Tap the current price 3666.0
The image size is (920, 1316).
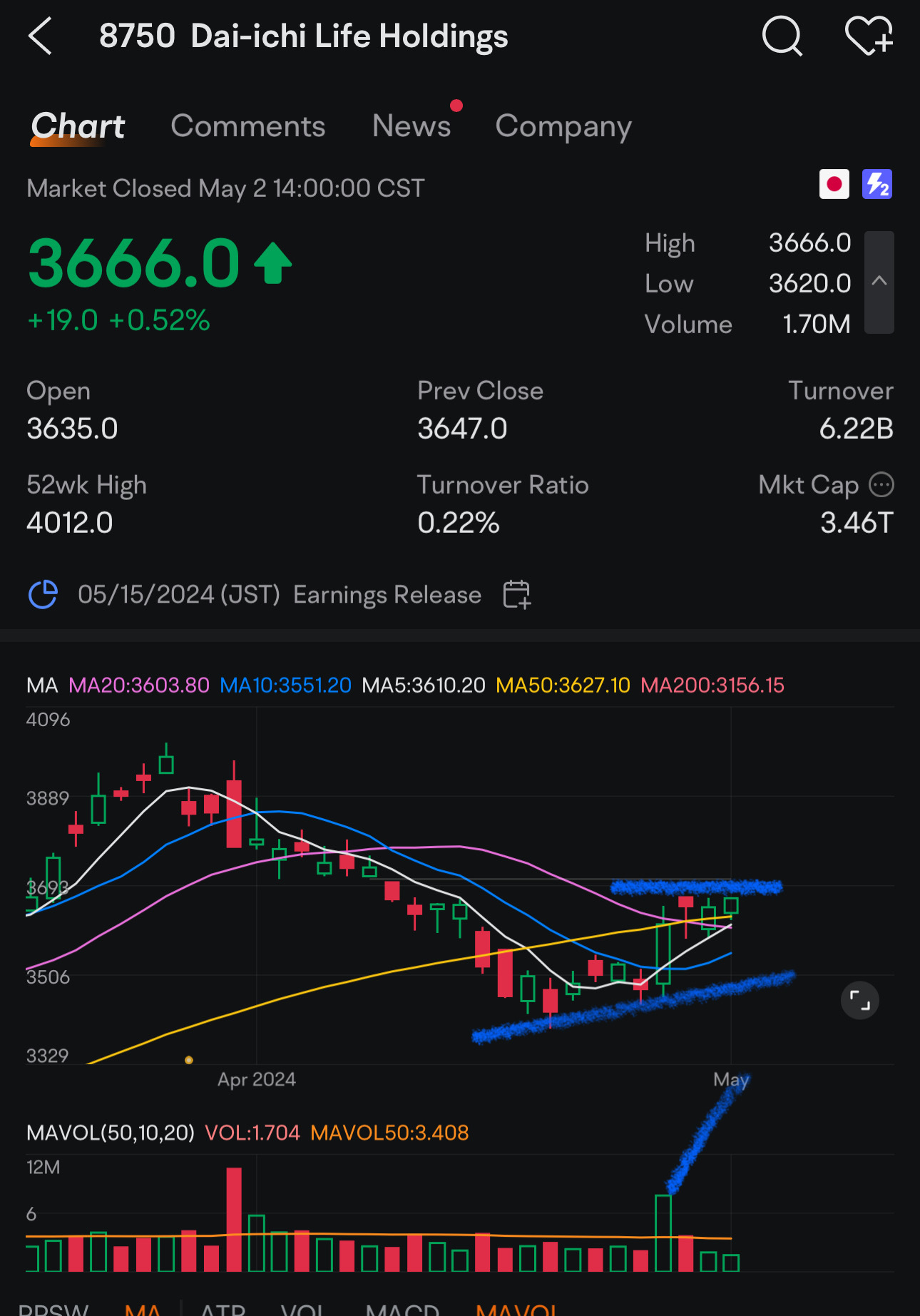134,263
